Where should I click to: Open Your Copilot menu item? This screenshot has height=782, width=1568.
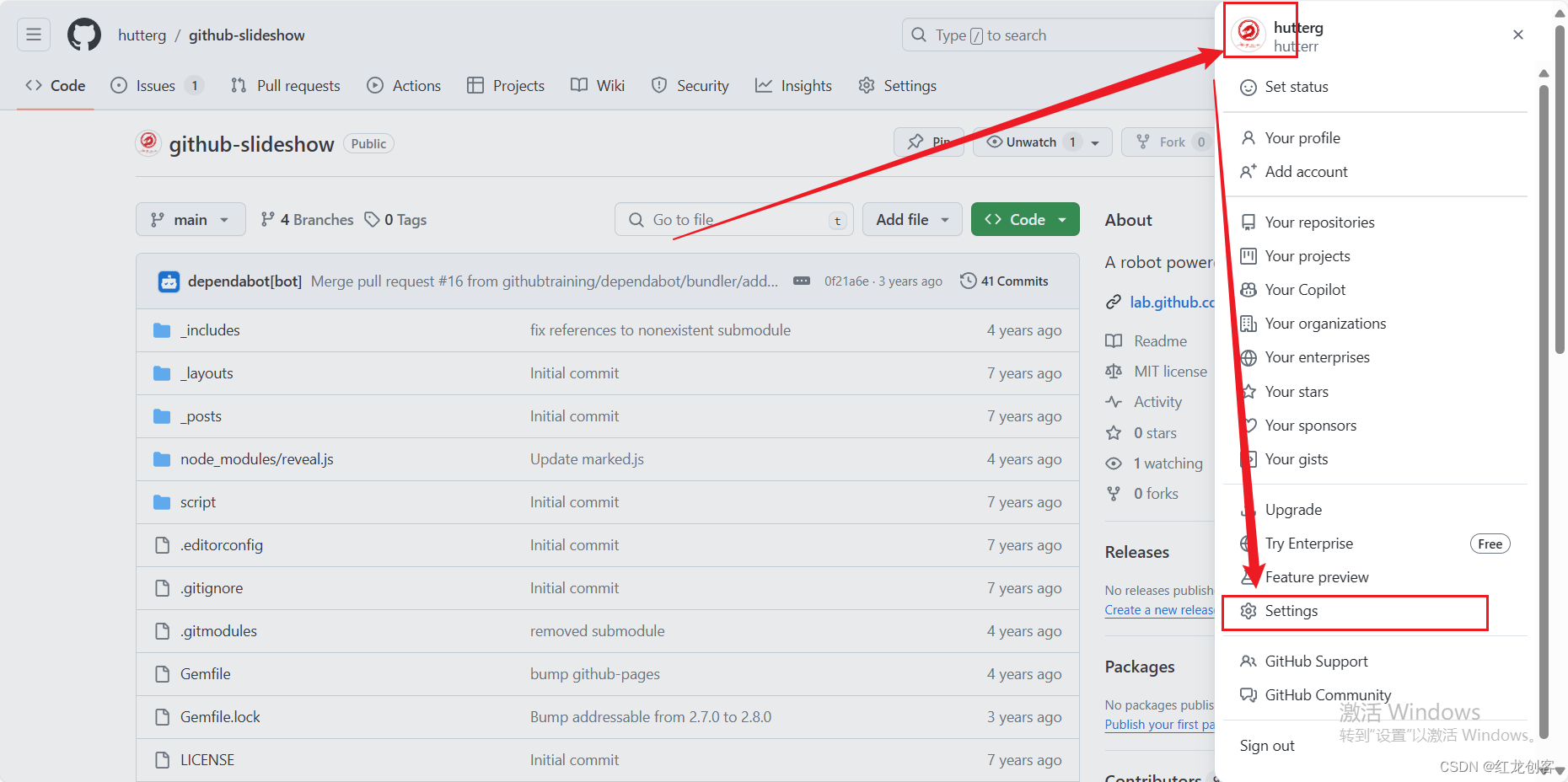point(1375,290)
